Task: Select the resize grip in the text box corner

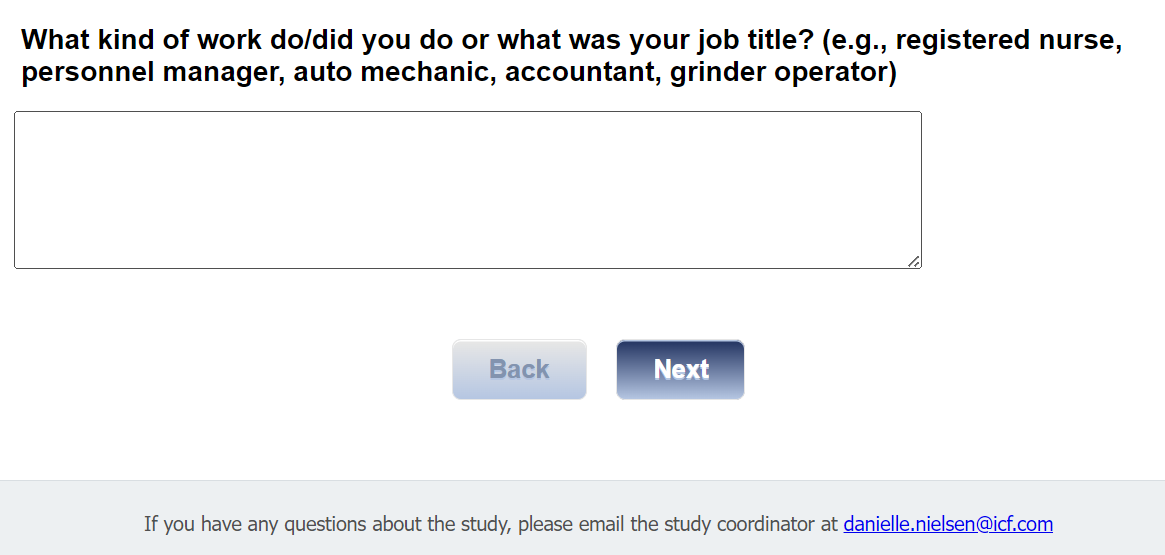Action: [x=914, y=261]
